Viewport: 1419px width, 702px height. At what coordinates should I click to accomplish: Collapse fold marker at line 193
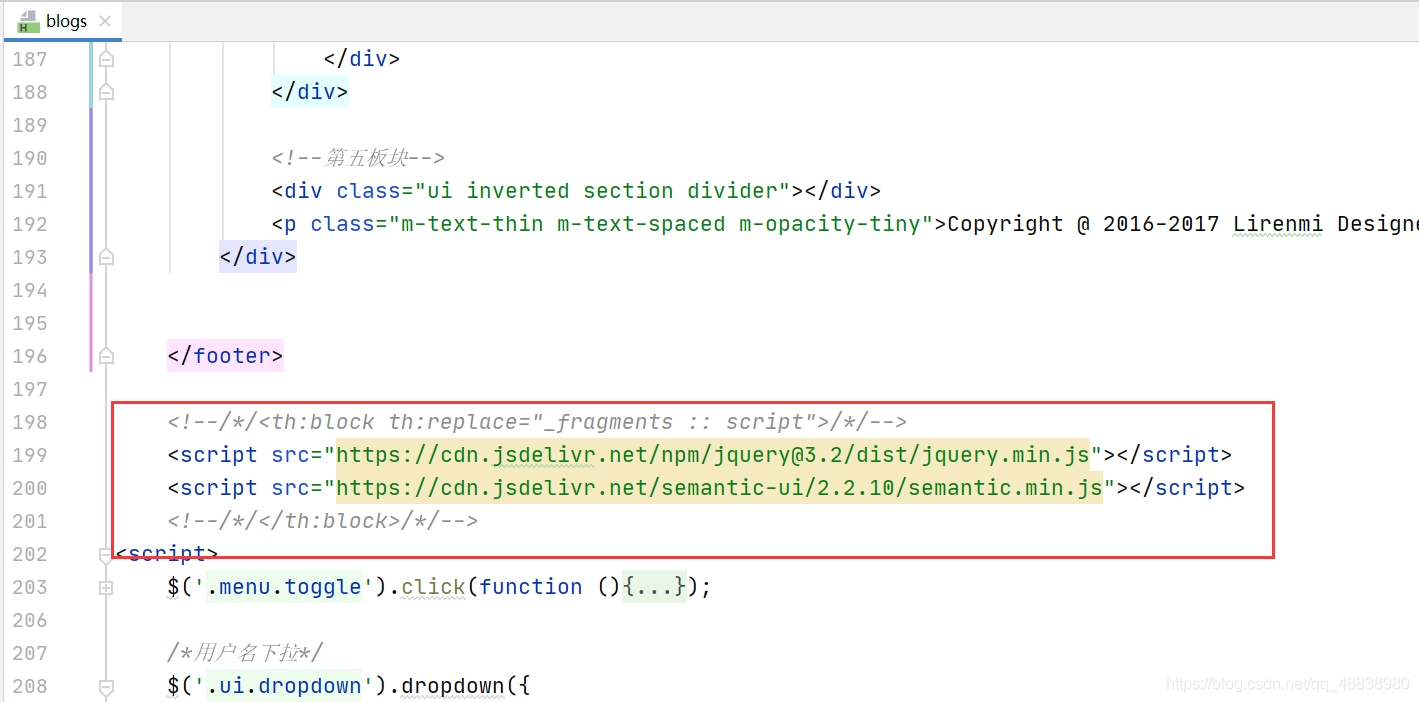tap(106, 257)
